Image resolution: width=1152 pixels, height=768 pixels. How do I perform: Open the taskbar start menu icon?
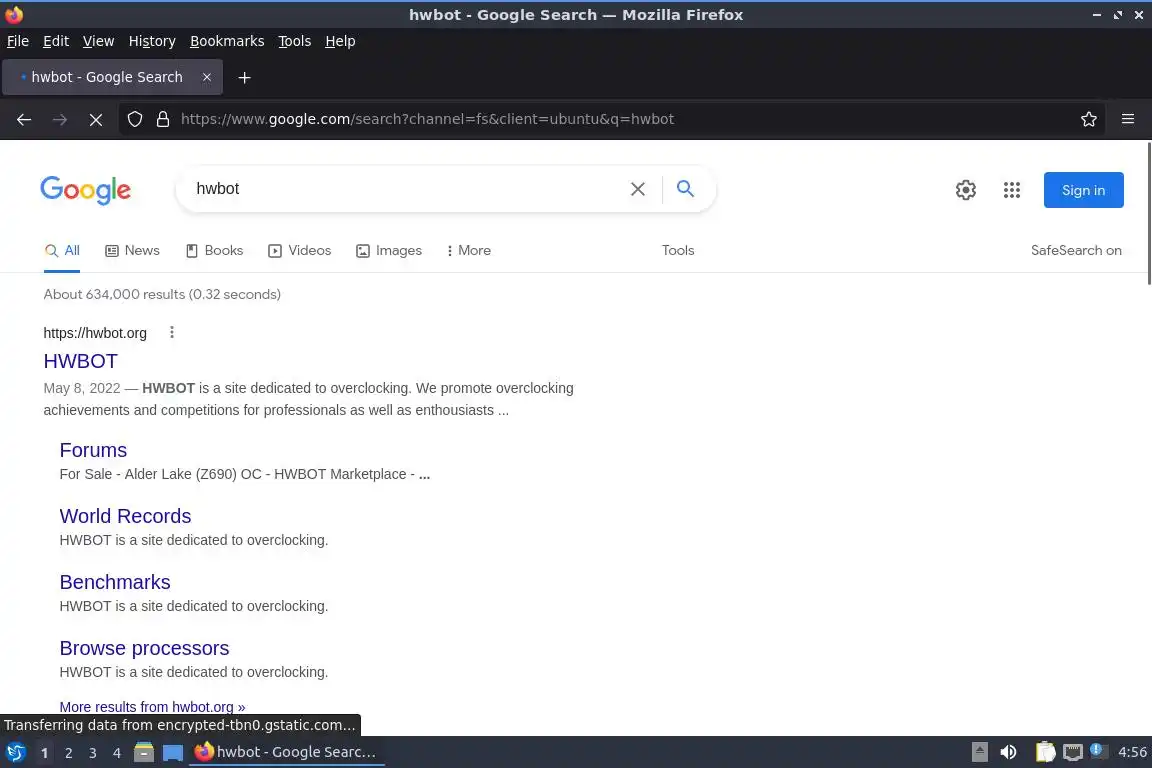tap(15, 753)
